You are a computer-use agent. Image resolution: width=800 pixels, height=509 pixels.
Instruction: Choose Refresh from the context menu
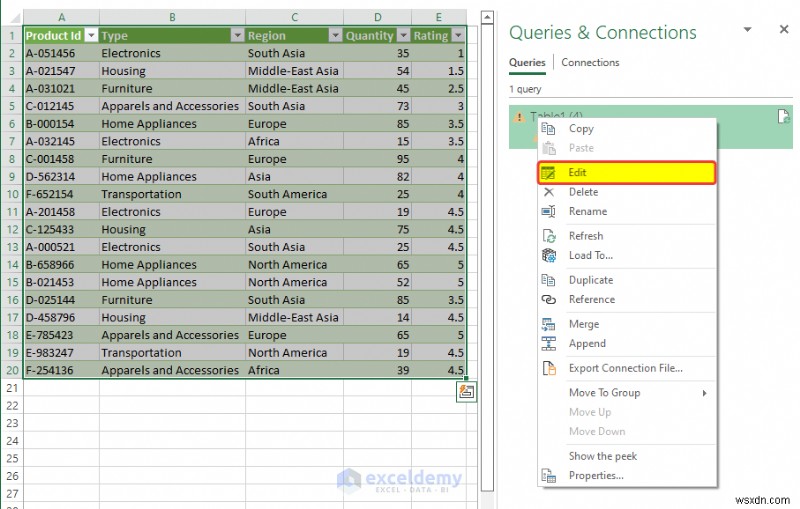click(628, 236)
